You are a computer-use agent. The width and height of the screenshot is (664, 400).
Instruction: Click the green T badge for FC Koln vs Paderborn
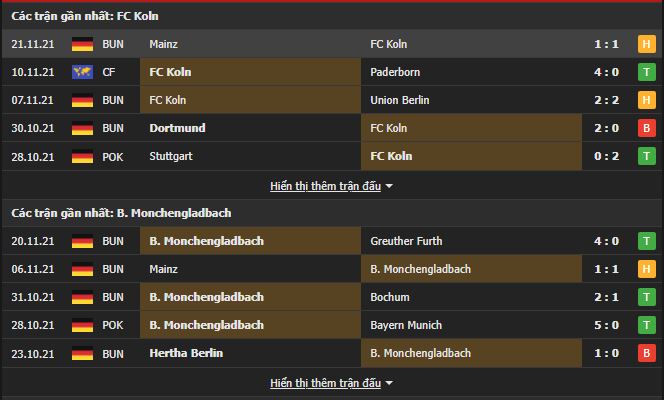tap(646, 72)
